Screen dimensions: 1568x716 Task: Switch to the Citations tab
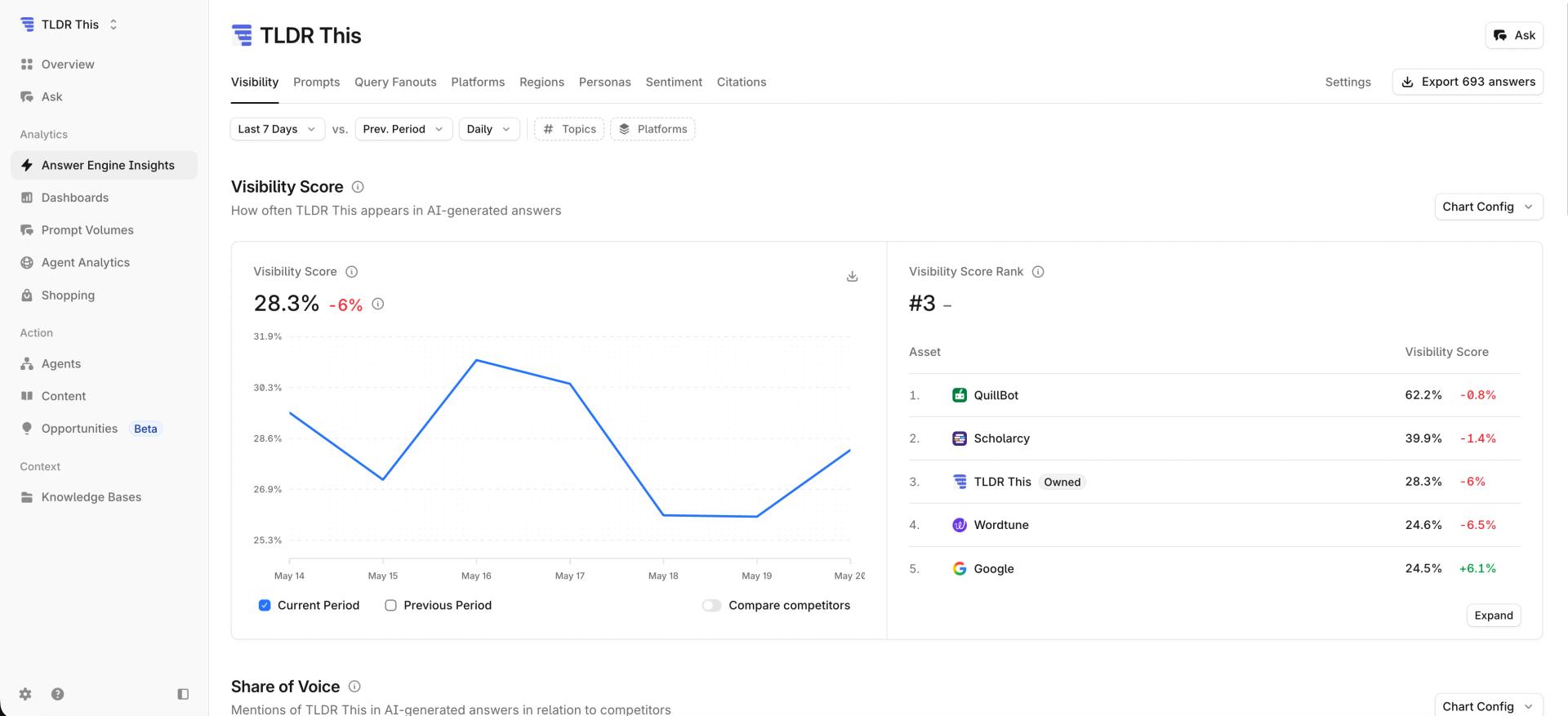pyautogui.click(x=742, y=82)
